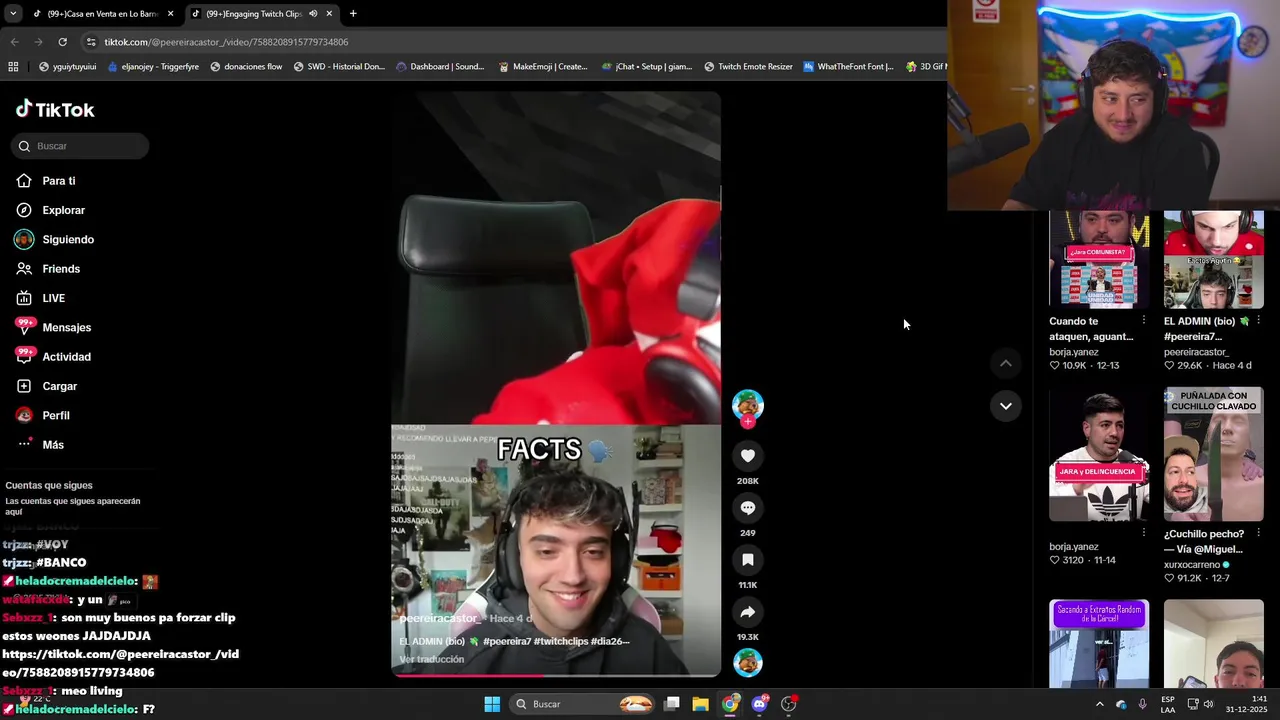
Task: Click xurxocarreno author name
Action: click(1192, 564)
